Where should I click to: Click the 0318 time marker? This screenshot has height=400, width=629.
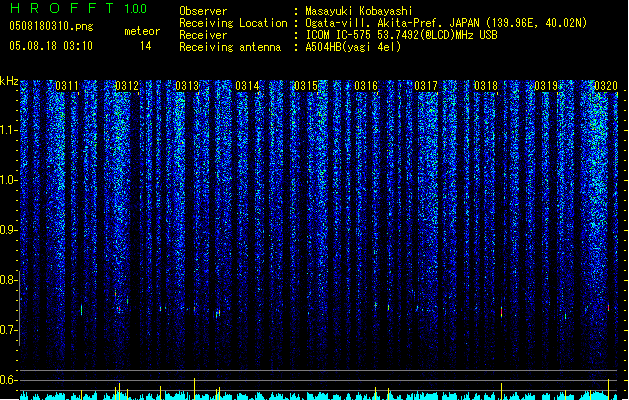pos(486,86)
